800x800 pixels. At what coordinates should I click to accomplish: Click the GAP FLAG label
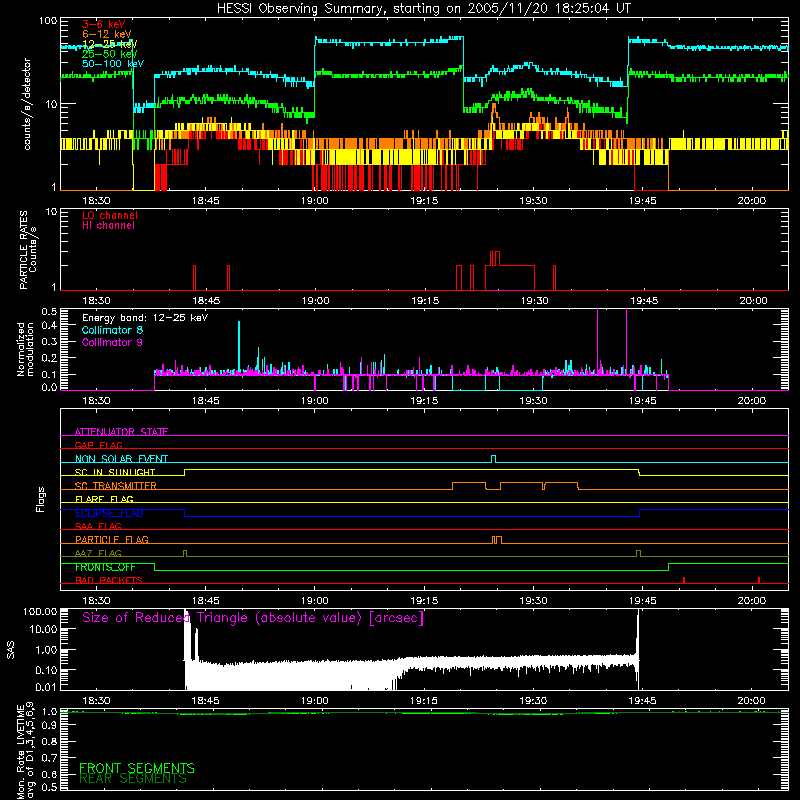pos(98,445)
